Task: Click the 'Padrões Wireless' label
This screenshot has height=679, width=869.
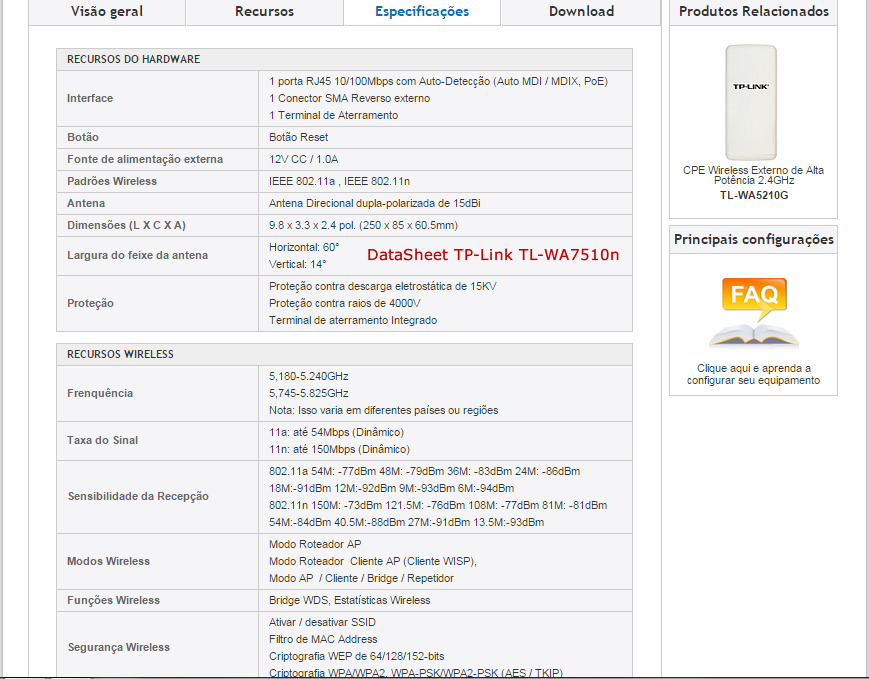Action: (112, 181)
